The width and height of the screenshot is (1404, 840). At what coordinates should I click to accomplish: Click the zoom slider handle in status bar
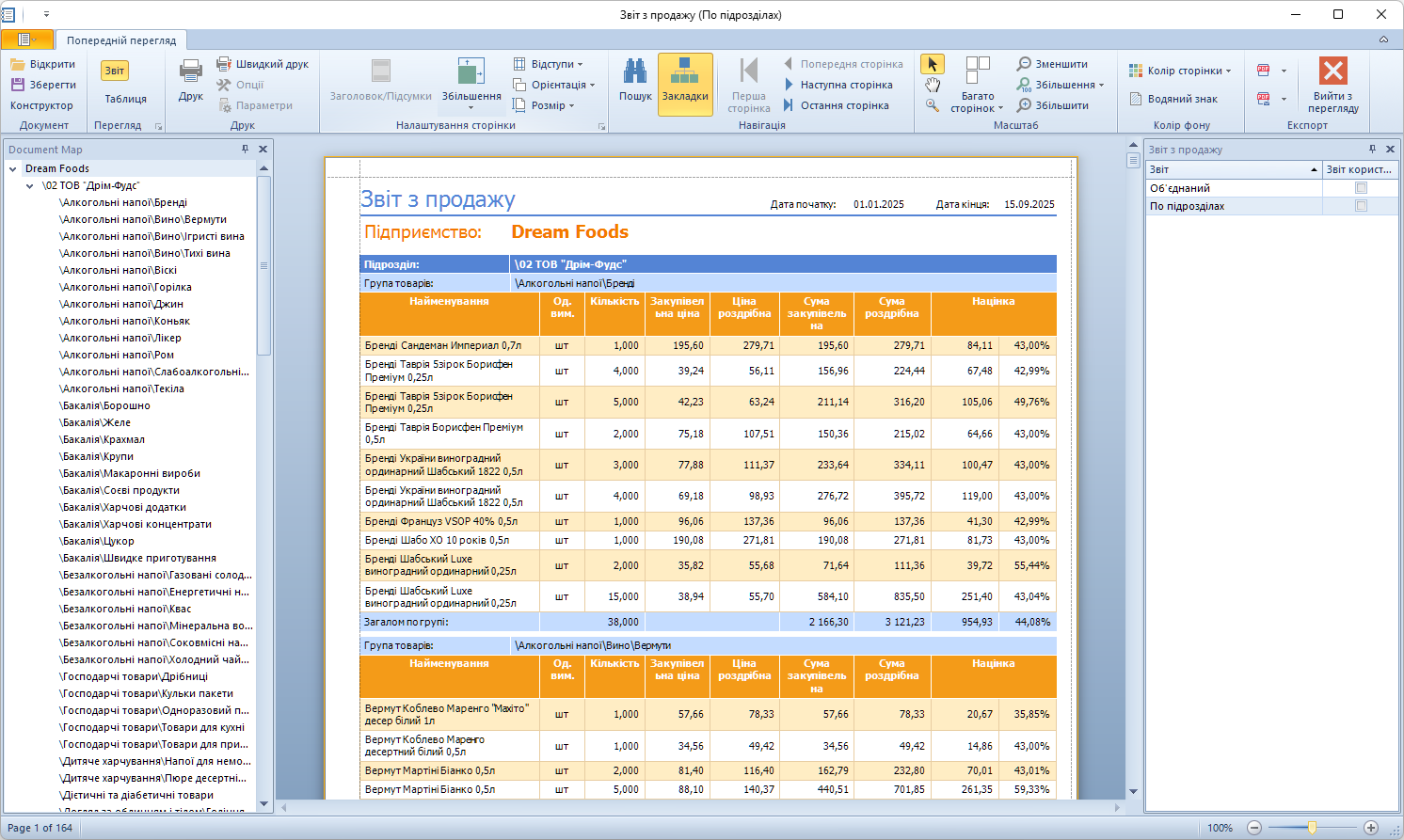(1312, 828)
